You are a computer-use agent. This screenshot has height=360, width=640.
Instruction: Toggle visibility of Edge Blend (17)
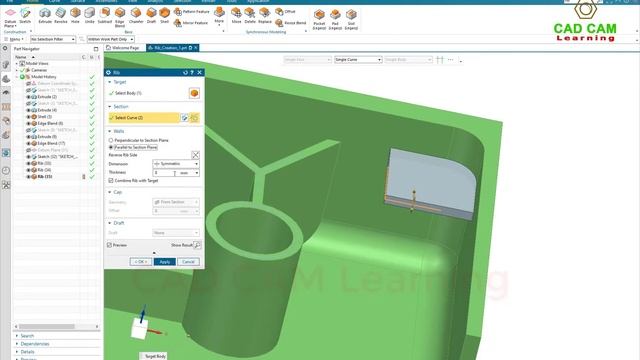(x=29, y=143)
